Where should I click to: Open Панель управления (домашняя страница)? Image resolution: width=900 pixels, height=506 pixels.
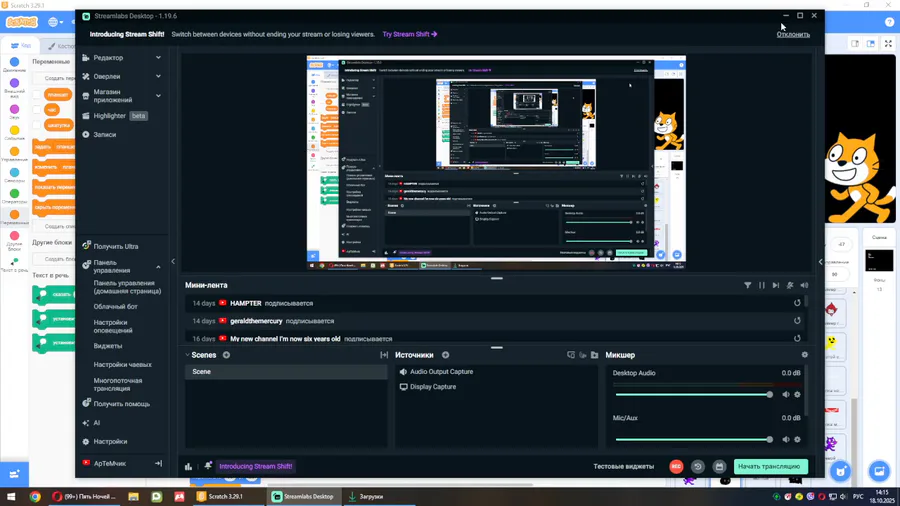tap(127, 287)
